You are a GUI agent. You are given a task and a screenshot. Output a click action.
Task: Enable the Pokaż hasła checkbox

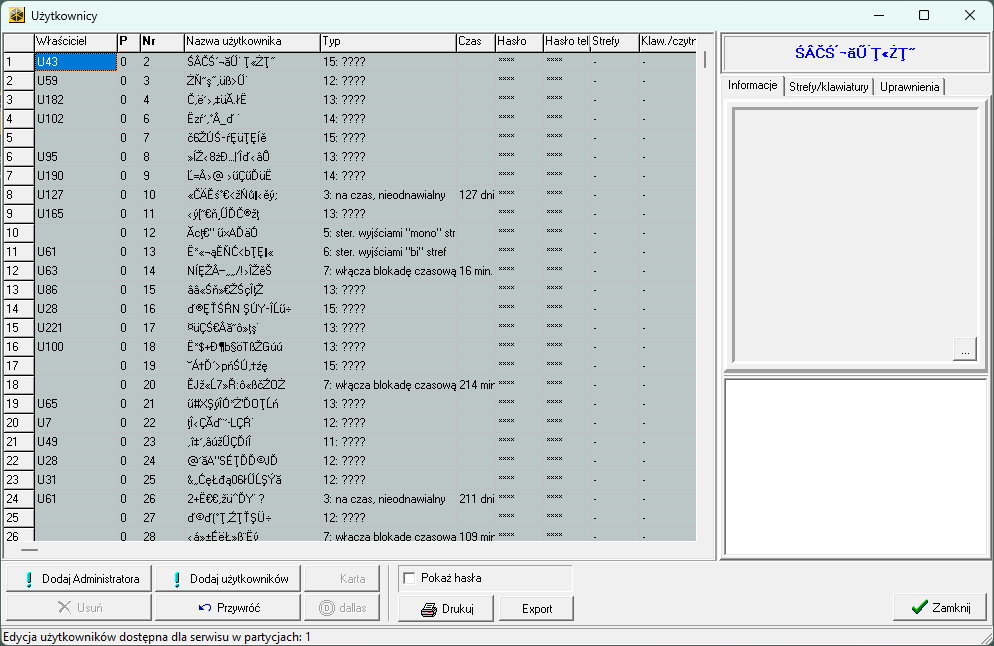click(409, 578)
